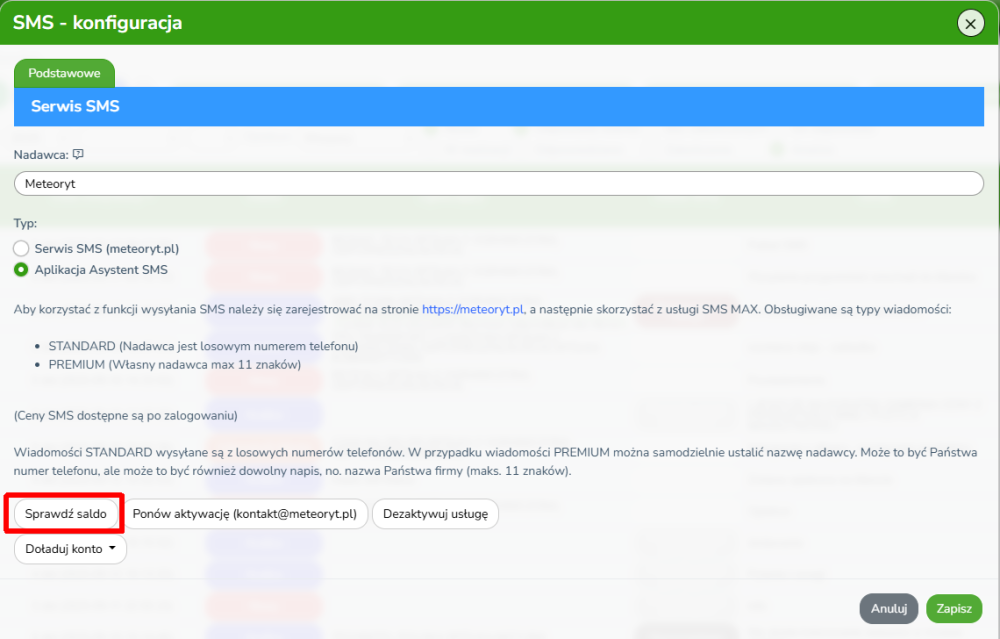Select Aplikacja Asystent SMS radio option
Image resolution: width=1000 pixels, height=639 pixels.
pos(21,270)
